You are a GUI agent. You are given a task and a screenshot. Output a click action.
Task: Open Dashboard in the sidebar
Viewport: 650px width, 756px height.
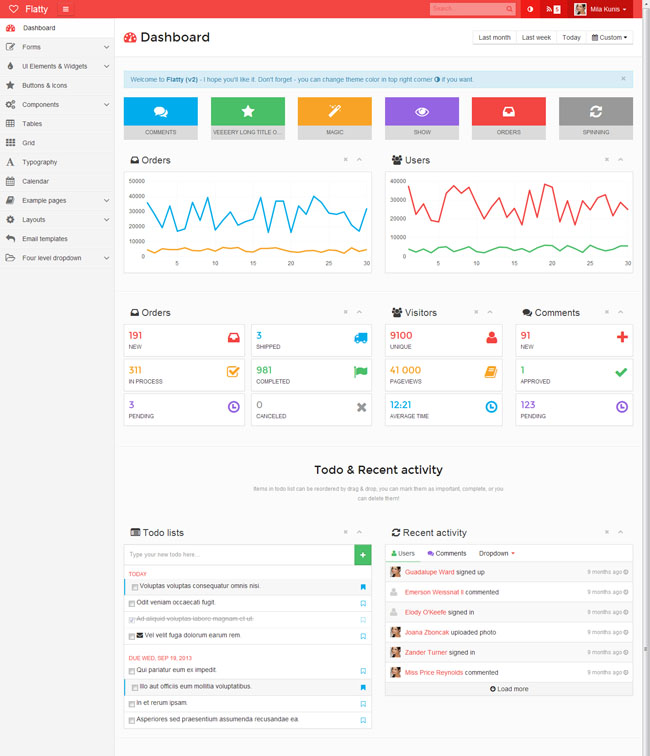coord(57,28)
